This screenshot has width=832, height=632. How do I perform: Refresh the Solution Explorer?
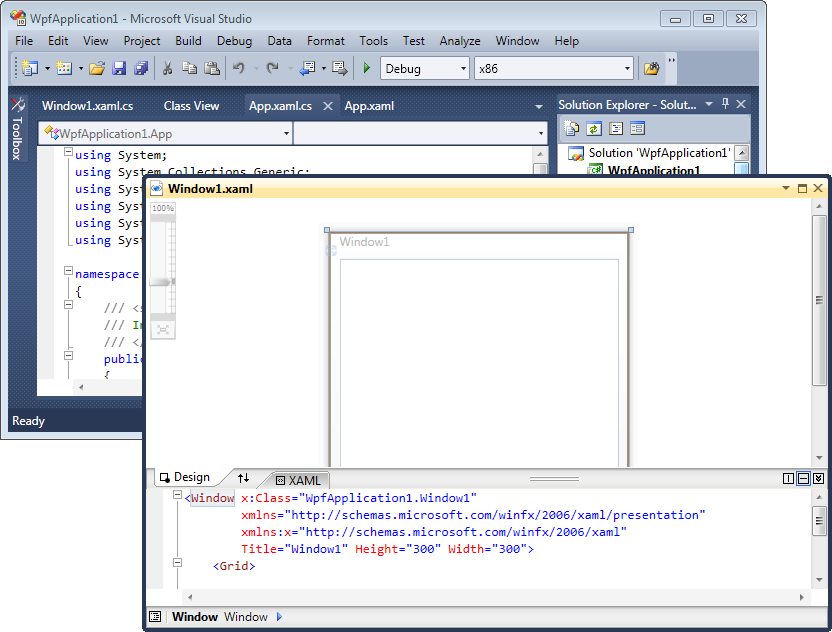coord(593,128)
